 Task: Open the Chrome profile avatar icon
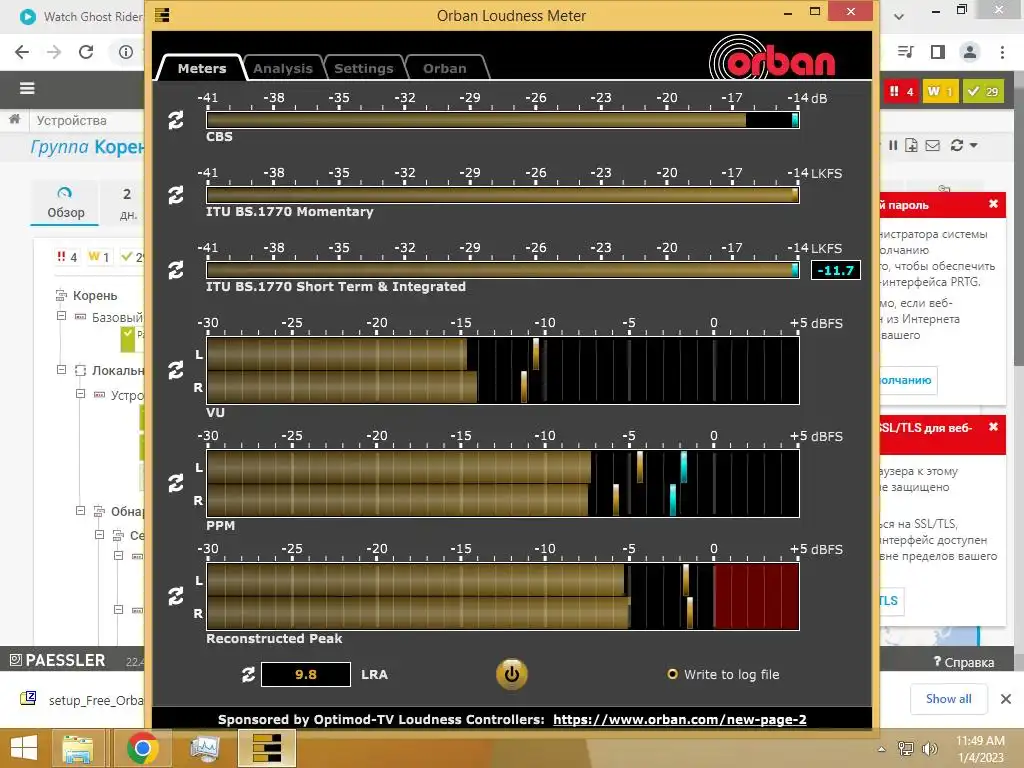coord(970,52)
